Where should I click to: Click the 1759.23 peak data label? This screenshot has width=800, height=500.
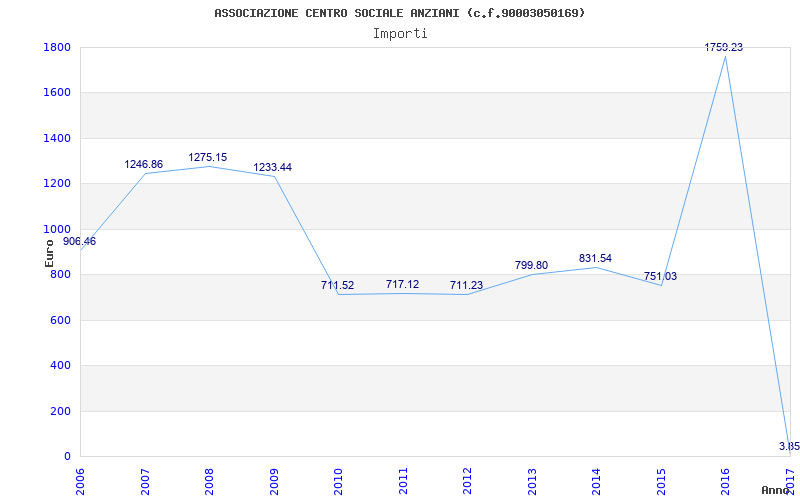tap(723, 47)
